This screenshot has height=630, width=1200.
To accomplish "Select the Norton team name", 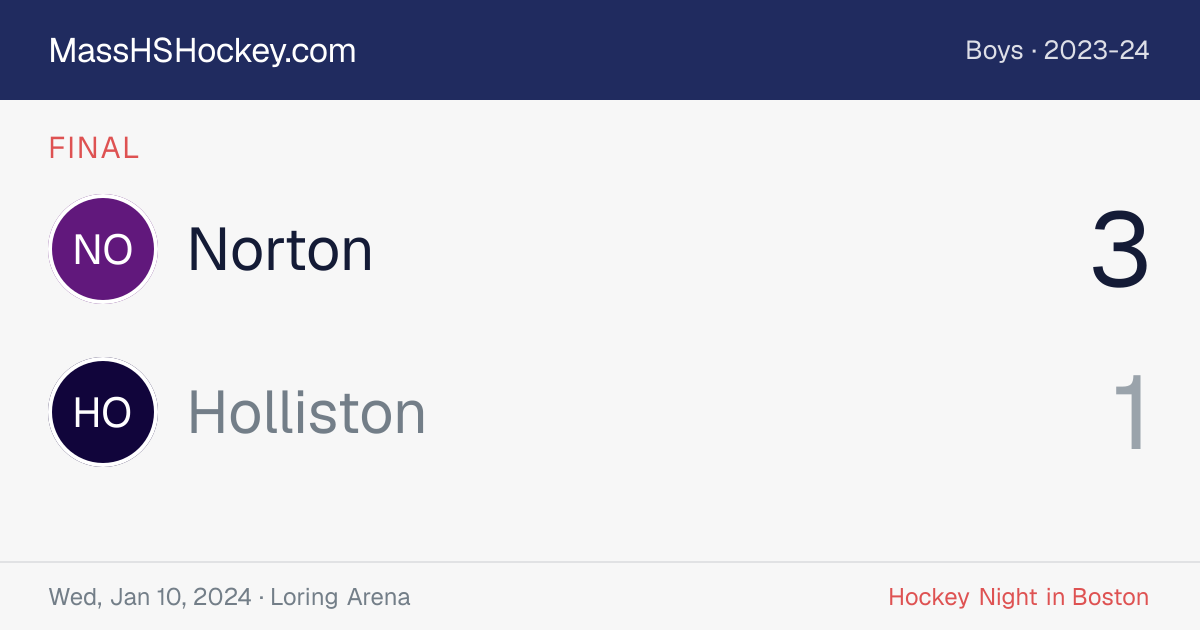I will (280, 249).
